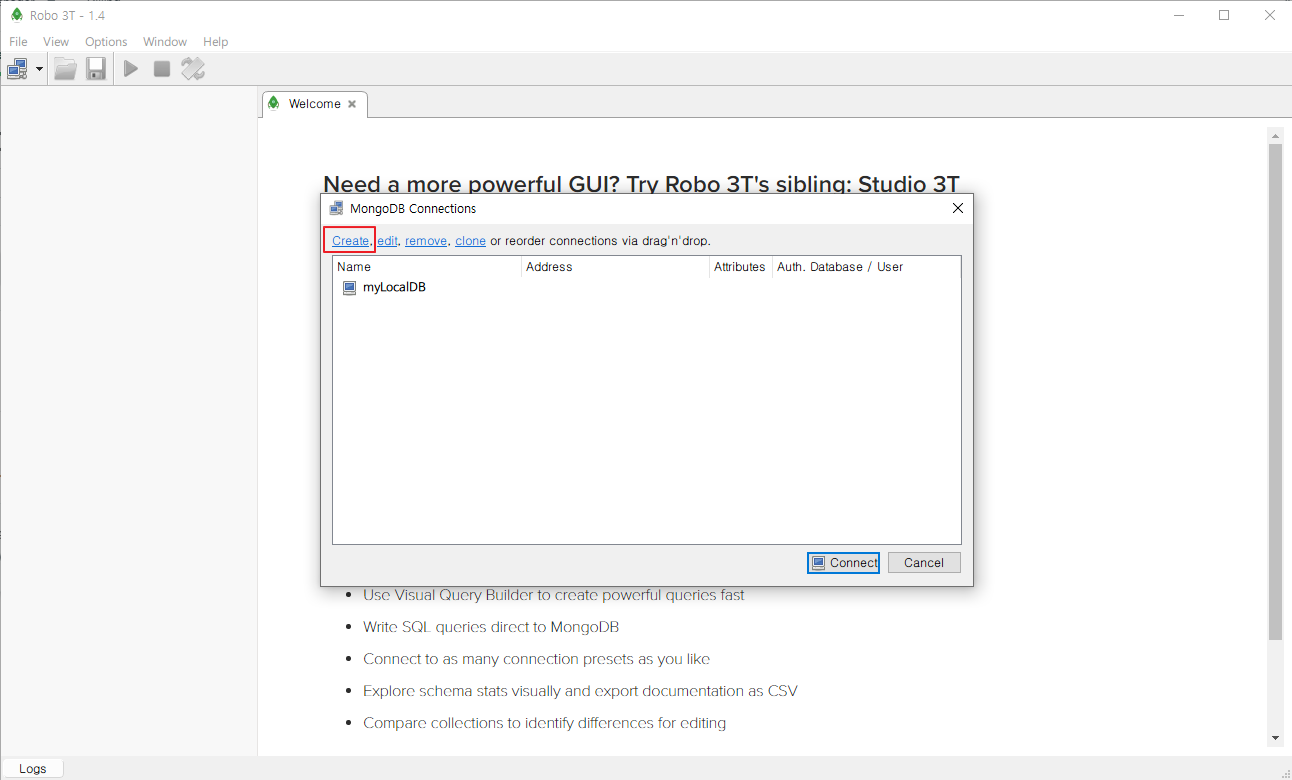This screenshot has height=780, width=1292.
Task: Click the myLocalDB computer icon
Action: coord(349,287)
